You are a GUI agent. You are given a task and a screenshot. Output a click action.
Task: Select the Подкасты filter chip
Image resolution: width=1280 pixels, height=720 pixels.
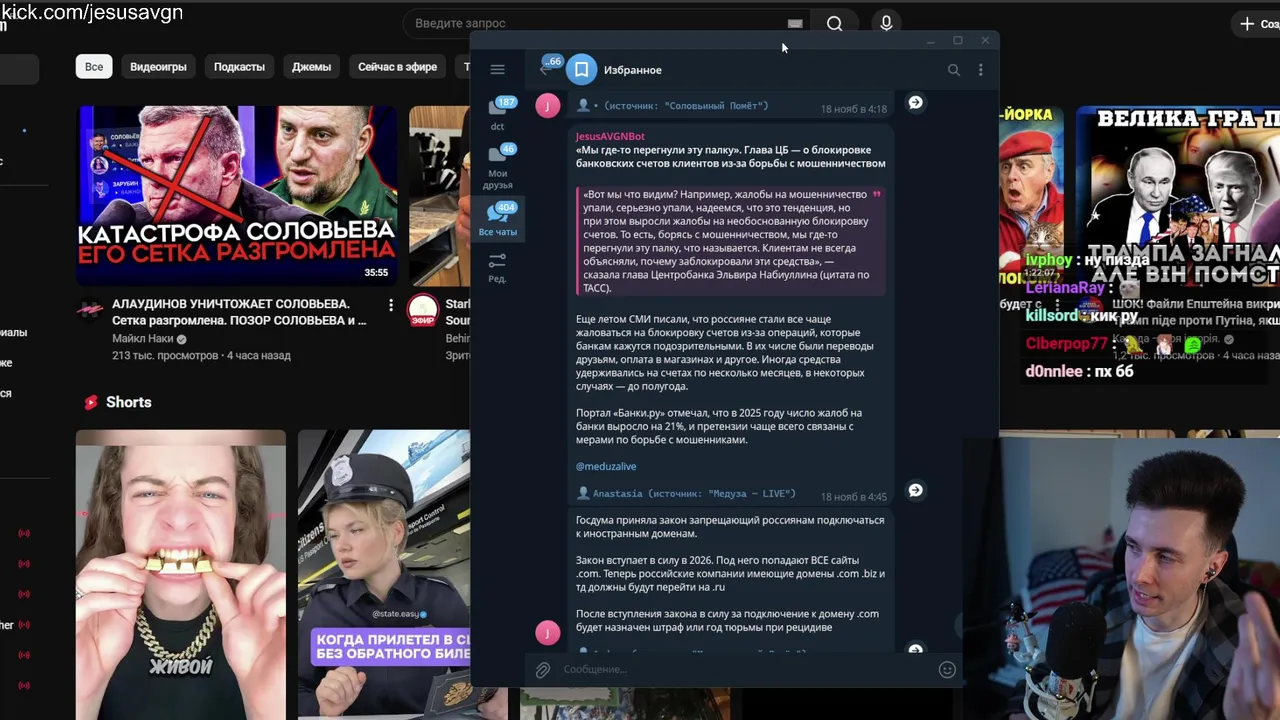pyautogui.click(x=239, y=67)
